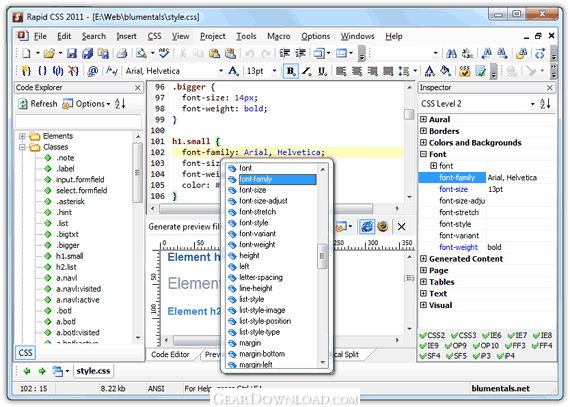Expand the Tables category in Inspector

point(424,282)
